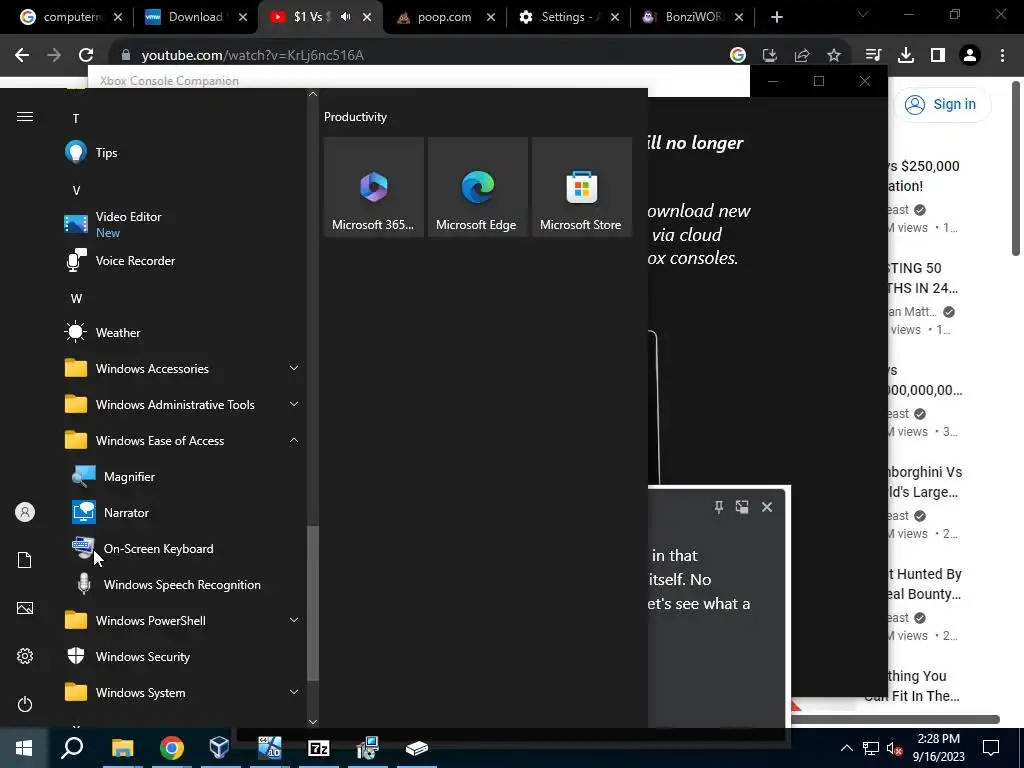Screen dimensions: 1024x768
Task: Click the muted volume tray icon
Action: point(894,748)
